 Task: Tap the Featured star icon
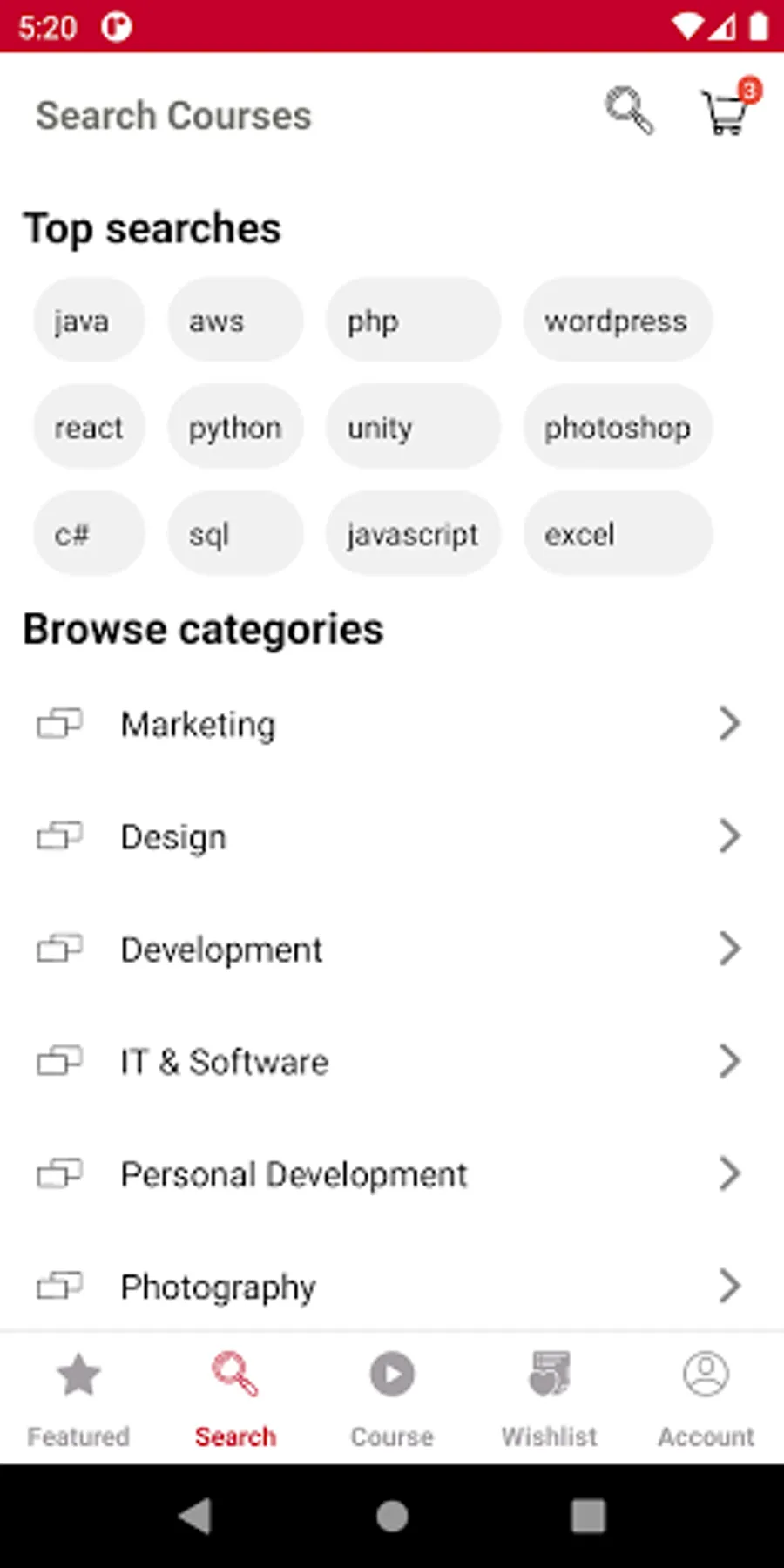[78, 1375]
